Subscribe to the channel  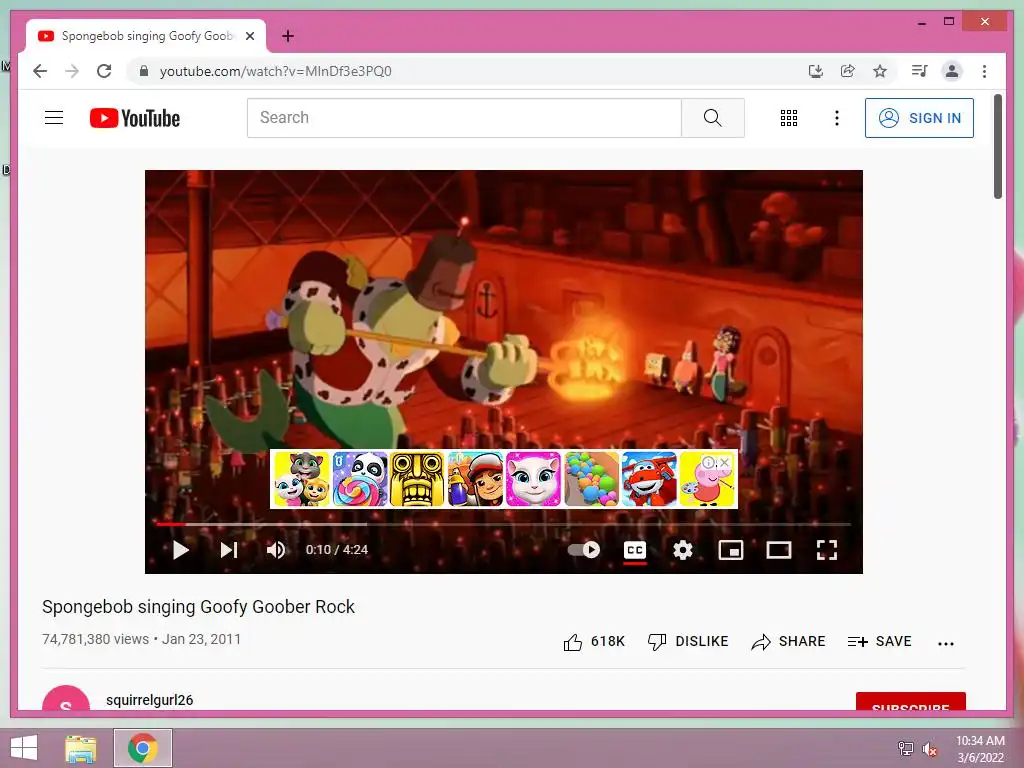[x=910, y=701]
